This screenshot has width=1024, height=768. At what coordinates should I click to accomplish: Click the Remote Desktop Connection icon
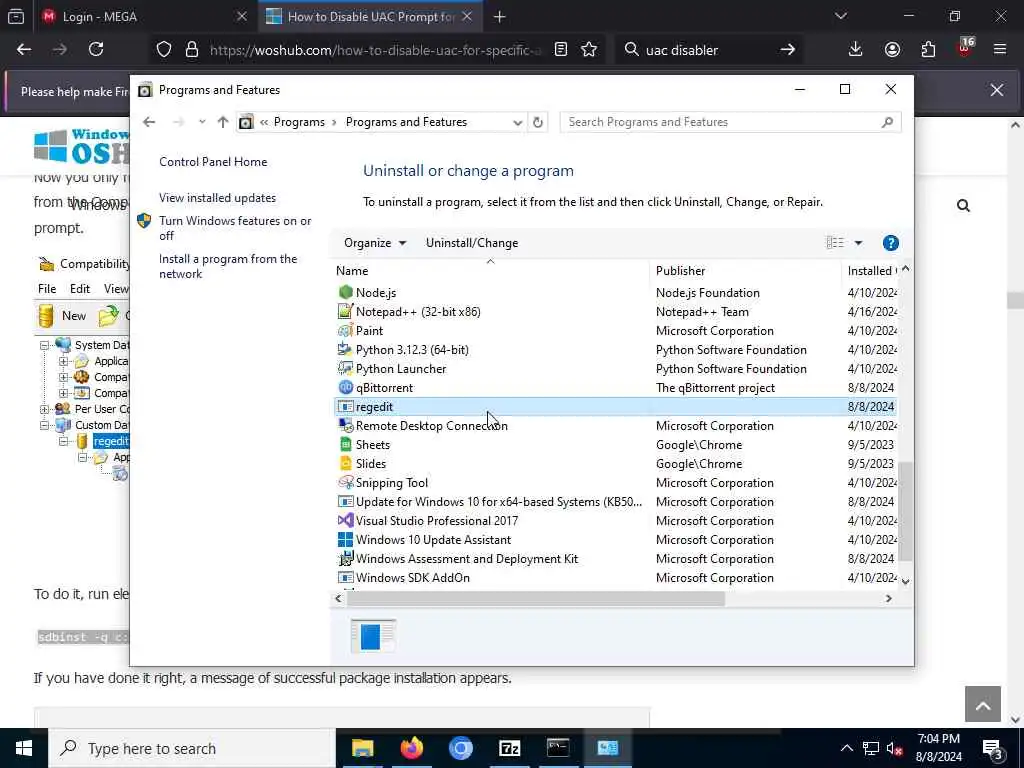(345, 425)
